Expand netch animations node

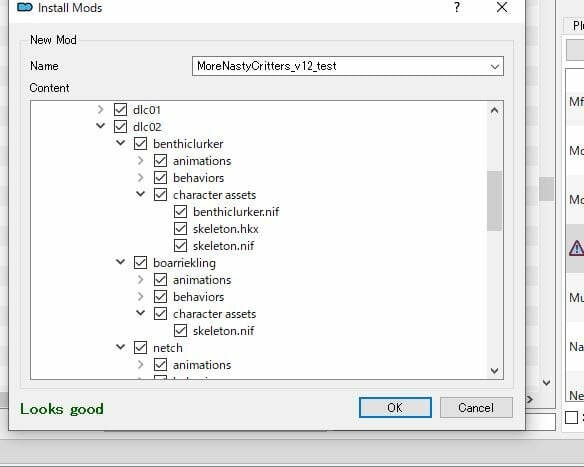140,365
